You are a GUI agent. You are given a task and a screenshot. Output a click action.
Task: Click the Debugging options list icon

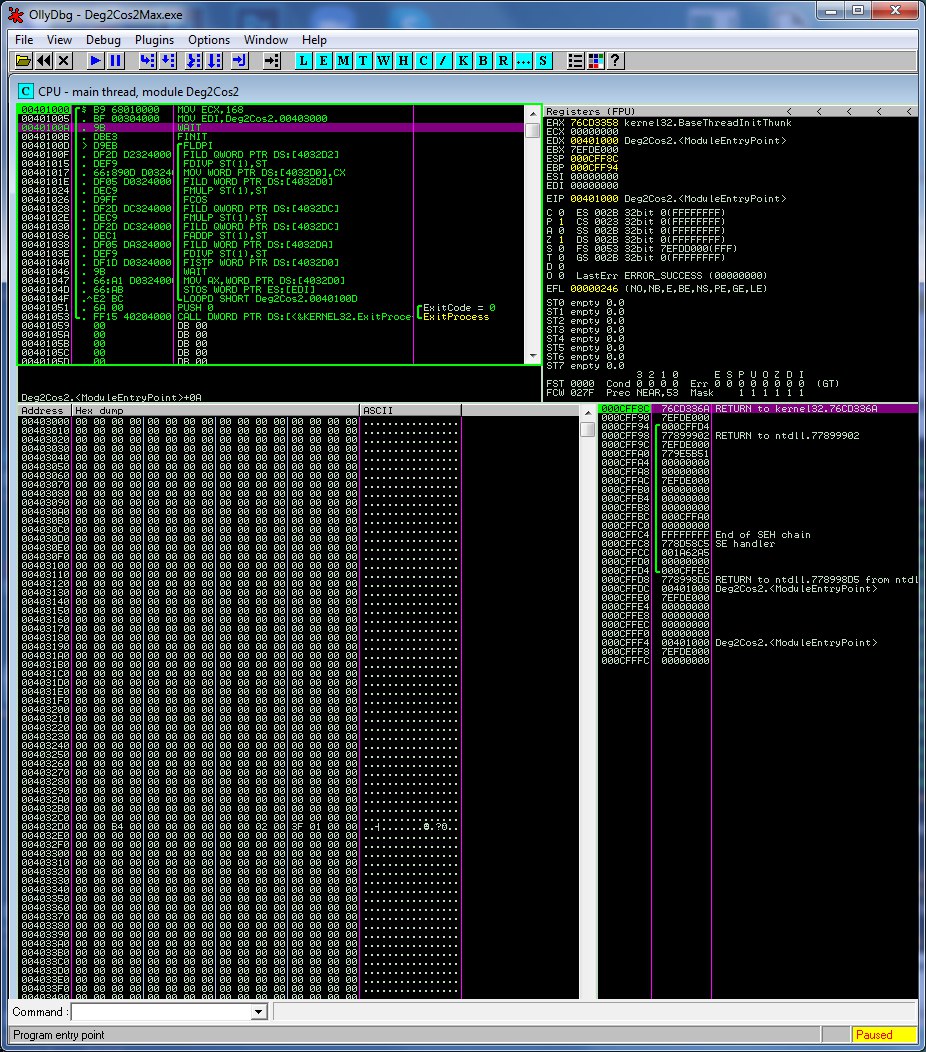pyautogui.click(x=575, y=61)
